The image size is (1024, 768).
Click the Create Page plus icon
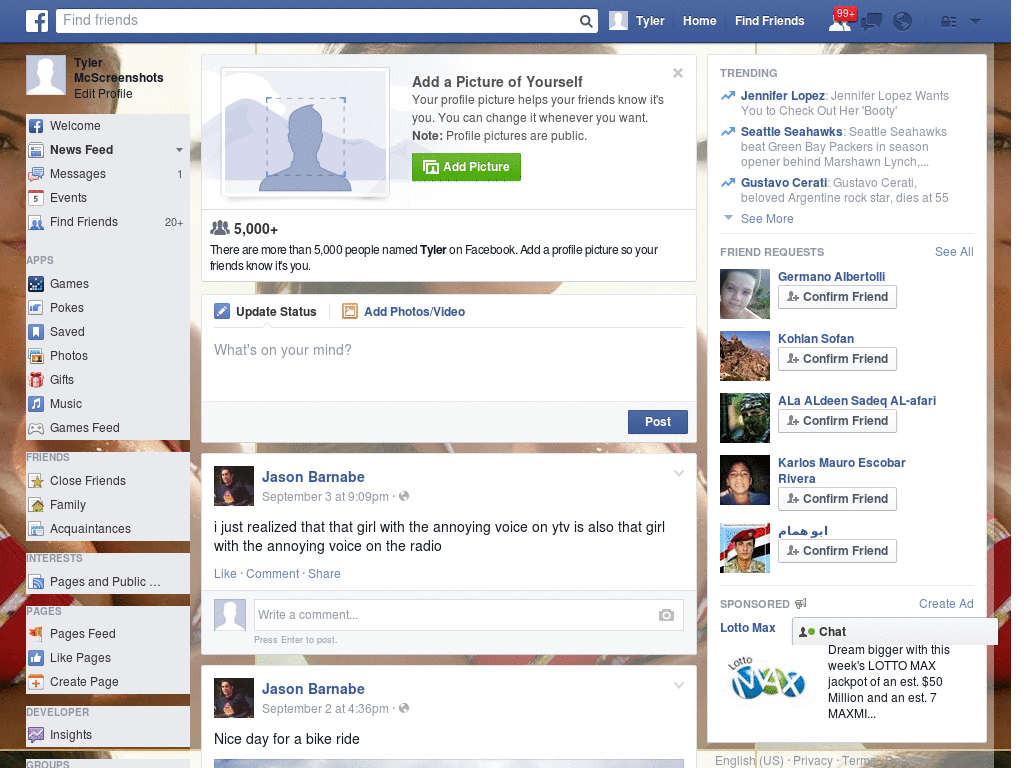(x=36, y=682)
